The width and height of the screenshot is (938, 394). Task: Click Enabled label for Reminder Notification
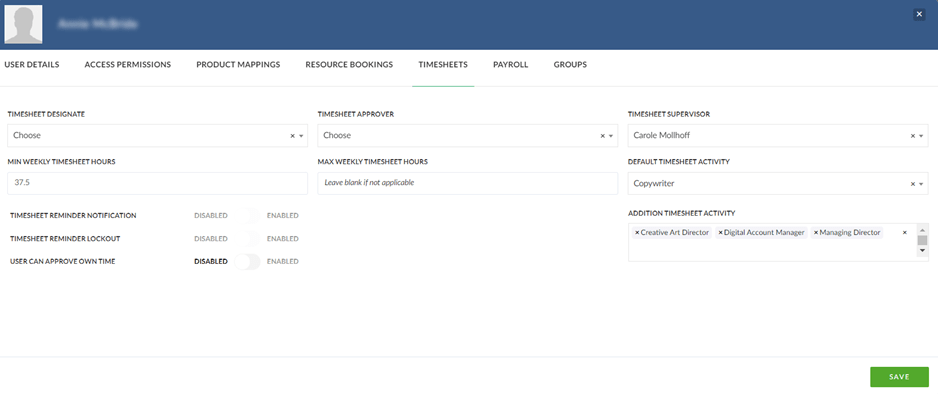[x=282, y=215]
